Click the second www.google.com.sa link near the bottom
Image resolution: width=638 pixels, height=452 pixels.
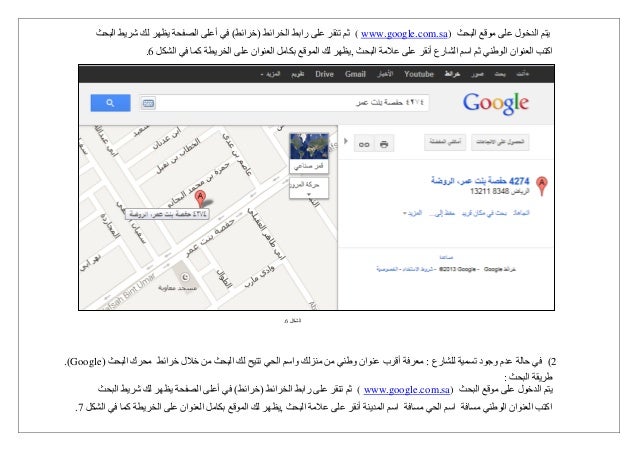(407, 390)
